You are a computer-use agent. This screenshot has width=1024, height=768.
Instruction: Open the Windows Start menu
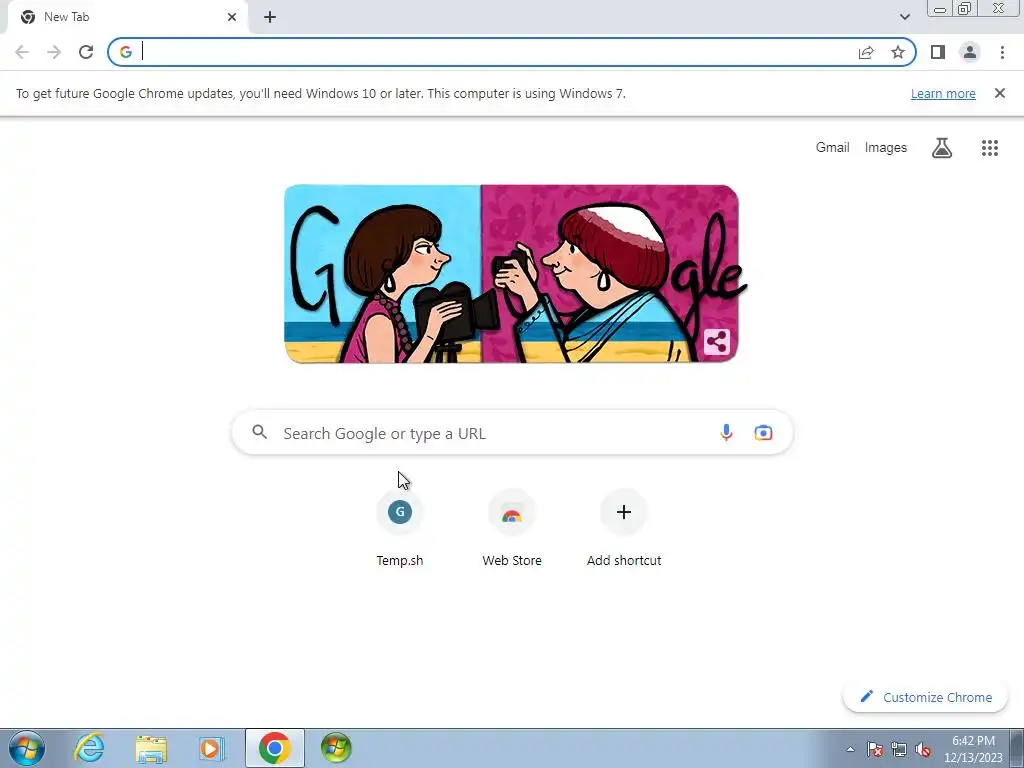[27, 748]
